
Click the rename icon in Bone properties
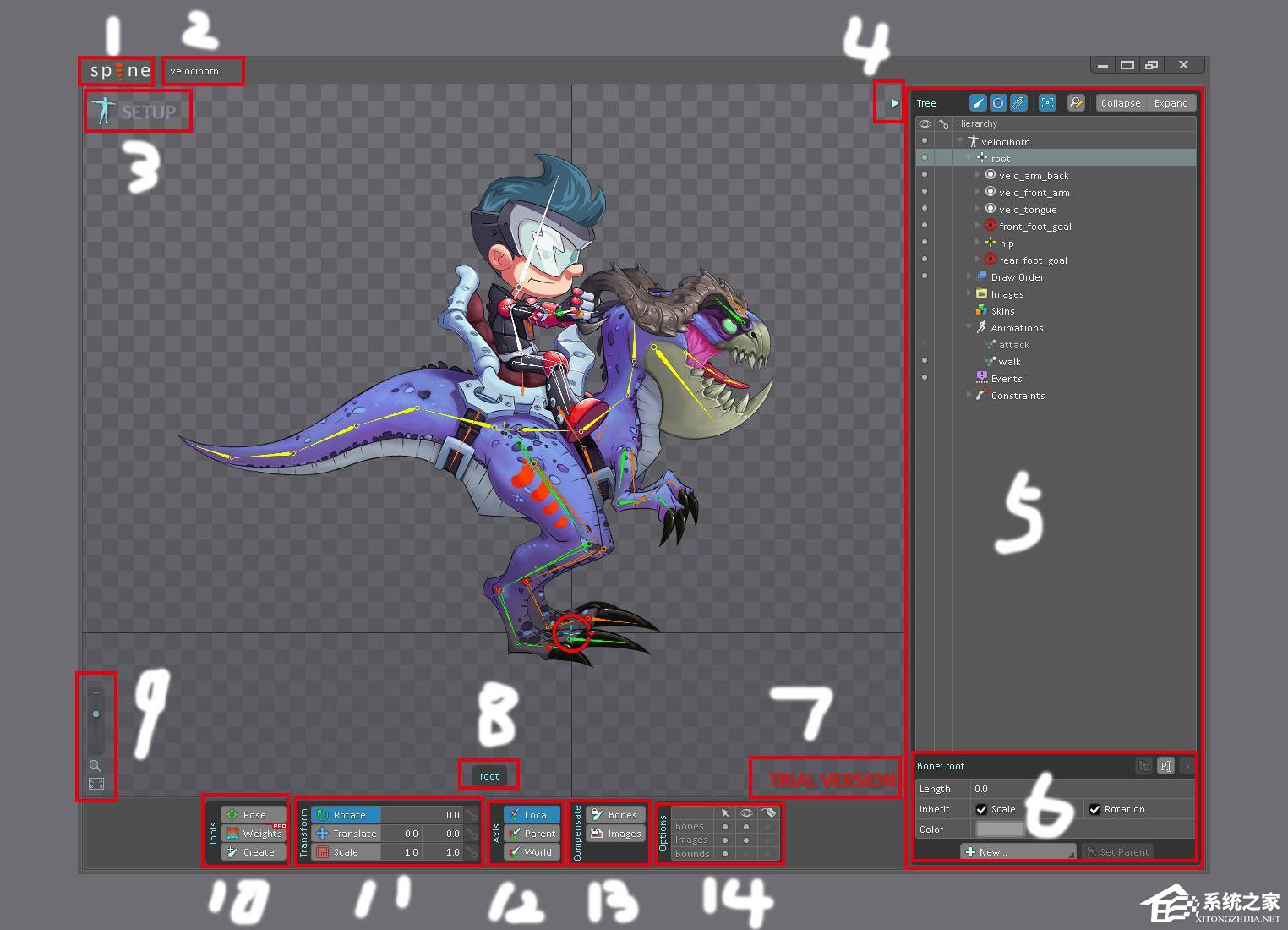(1165, 766)
